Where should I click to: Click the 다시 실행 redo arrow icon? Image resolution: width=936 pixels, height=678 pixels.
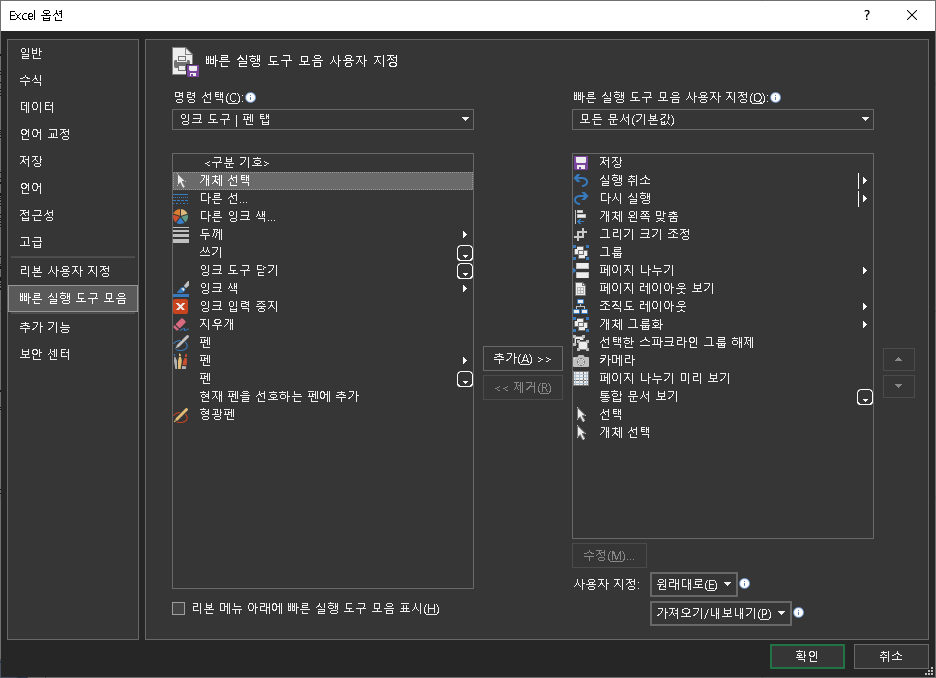pos(581,198)
